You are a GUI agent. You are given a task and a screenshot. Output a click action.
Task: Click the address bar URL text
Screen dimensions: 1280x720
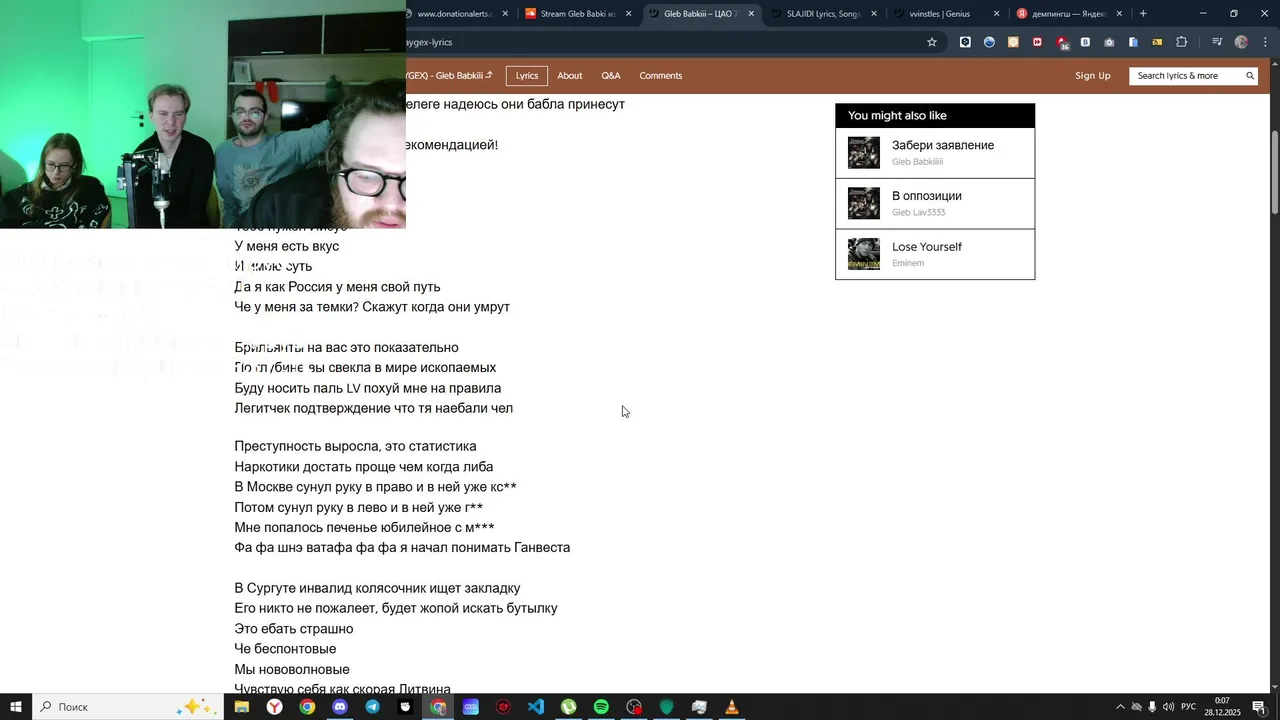tap(429, 42)
